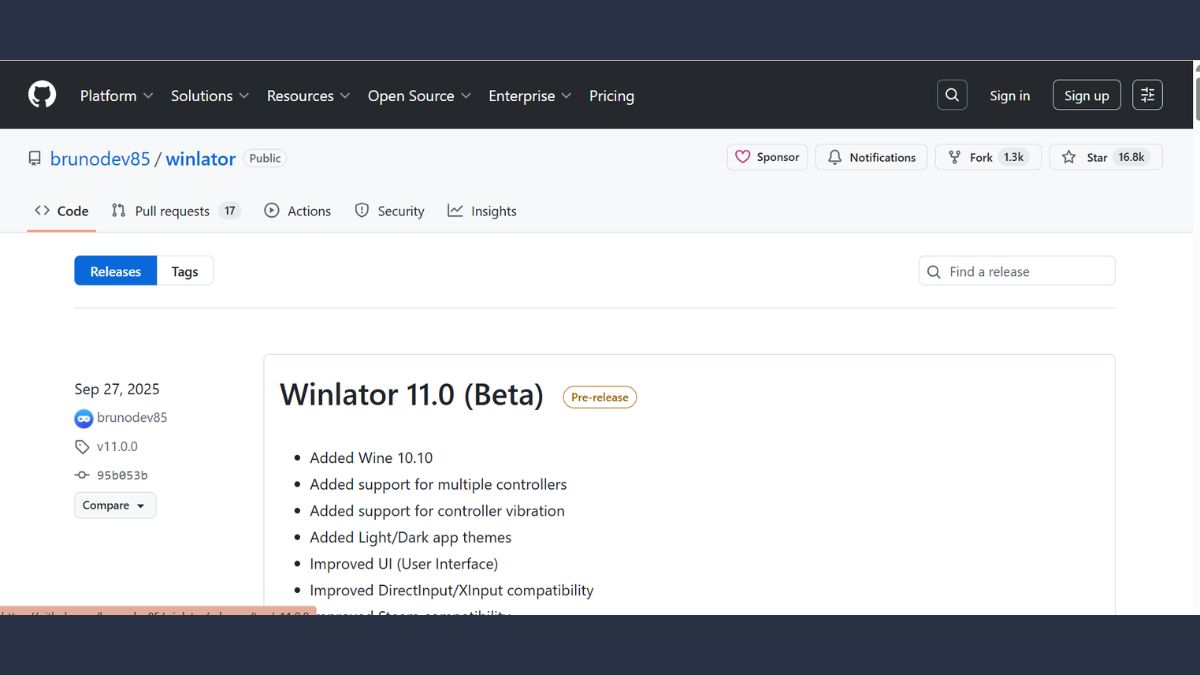Open the appearance settings slider icon

click(x=1147, y=95)
